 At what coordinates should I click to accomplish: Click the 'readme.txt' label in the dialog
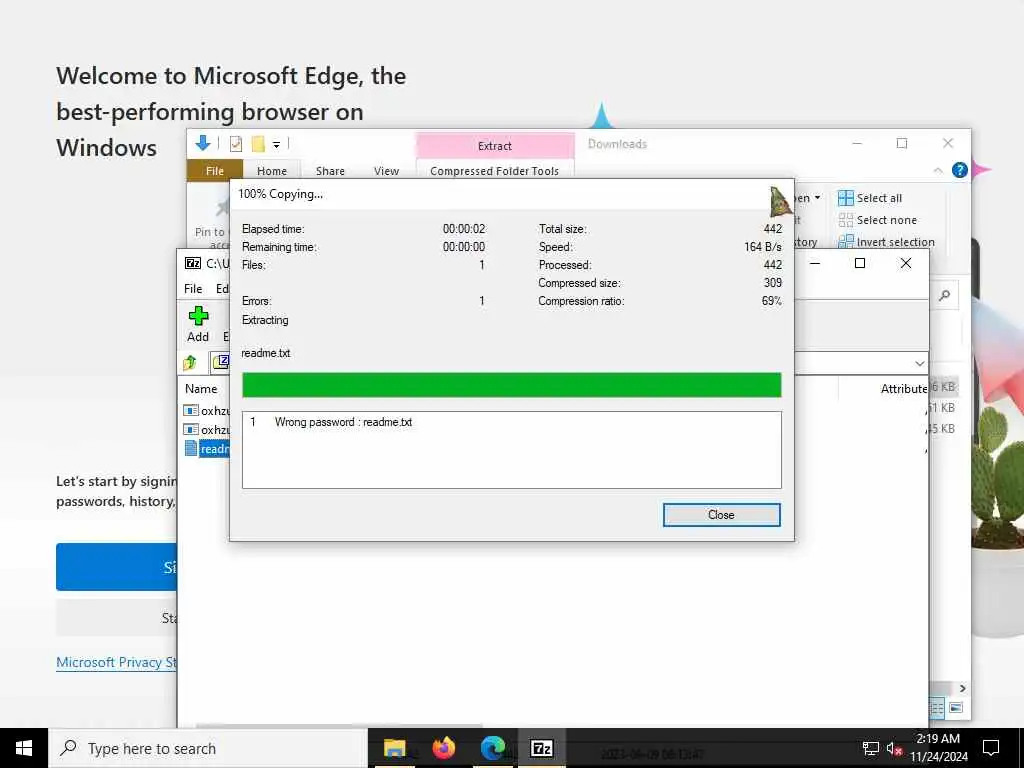tap(265, 353)
